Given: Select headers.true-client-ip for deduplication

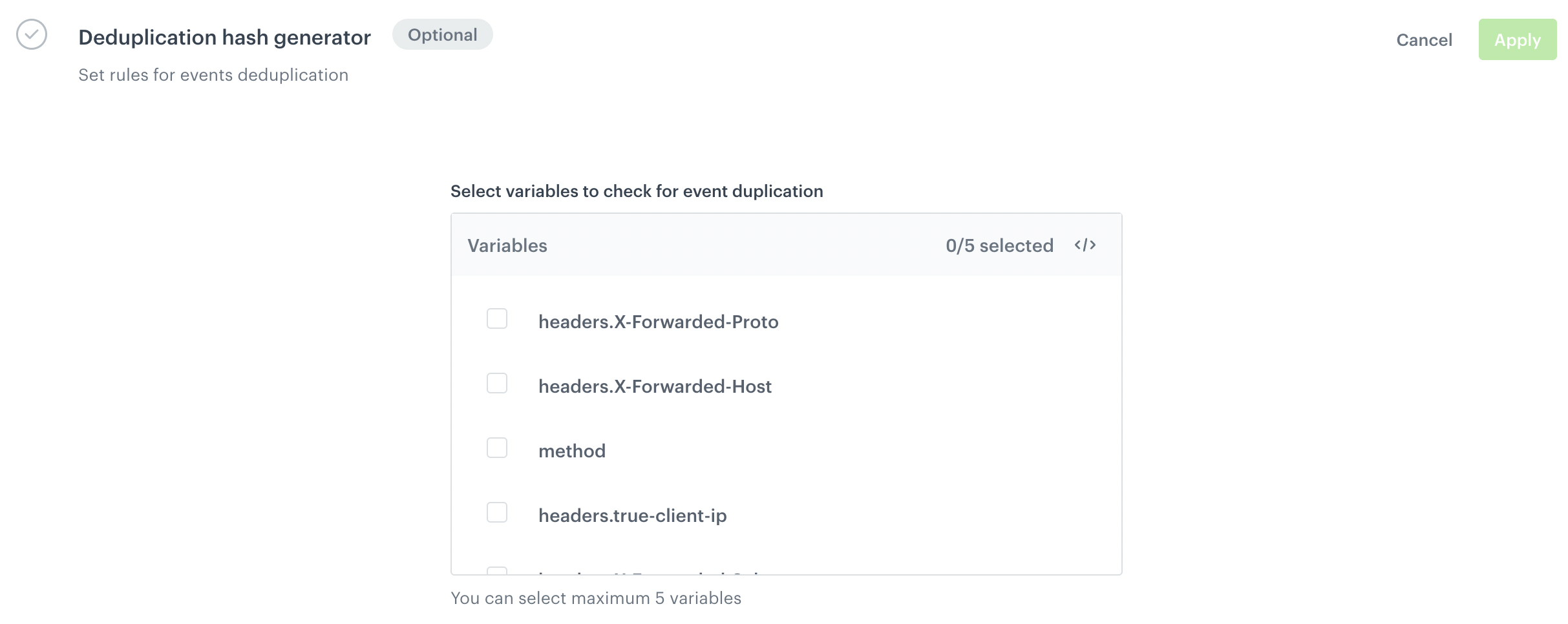Looking at the screenshot, I should (x=496, y=512).
